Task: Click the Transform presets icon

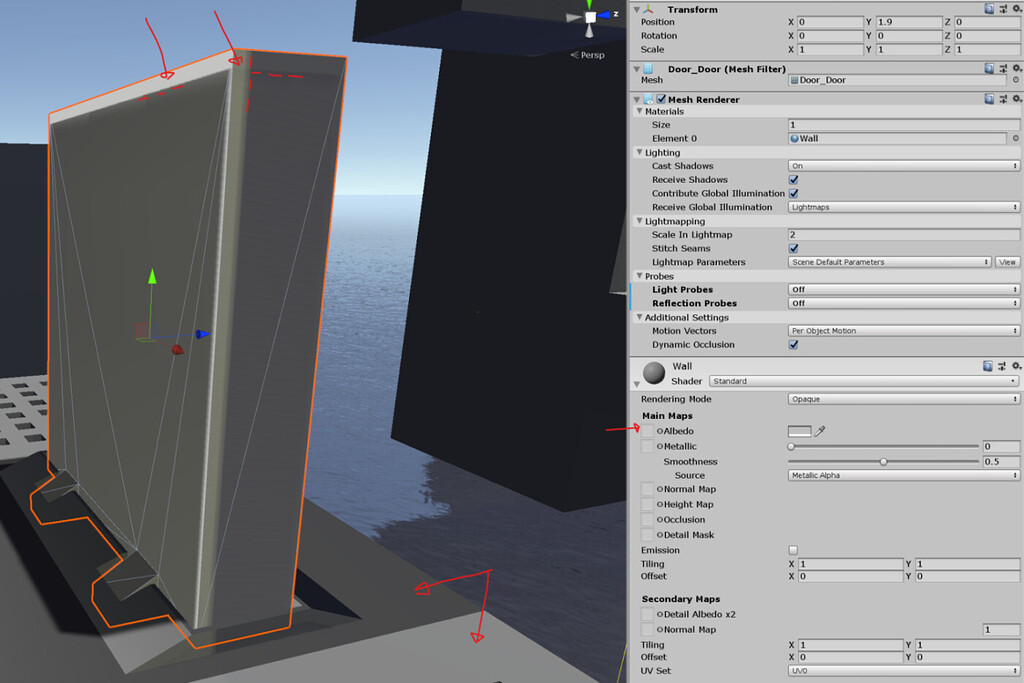Action: (1003, 9)
